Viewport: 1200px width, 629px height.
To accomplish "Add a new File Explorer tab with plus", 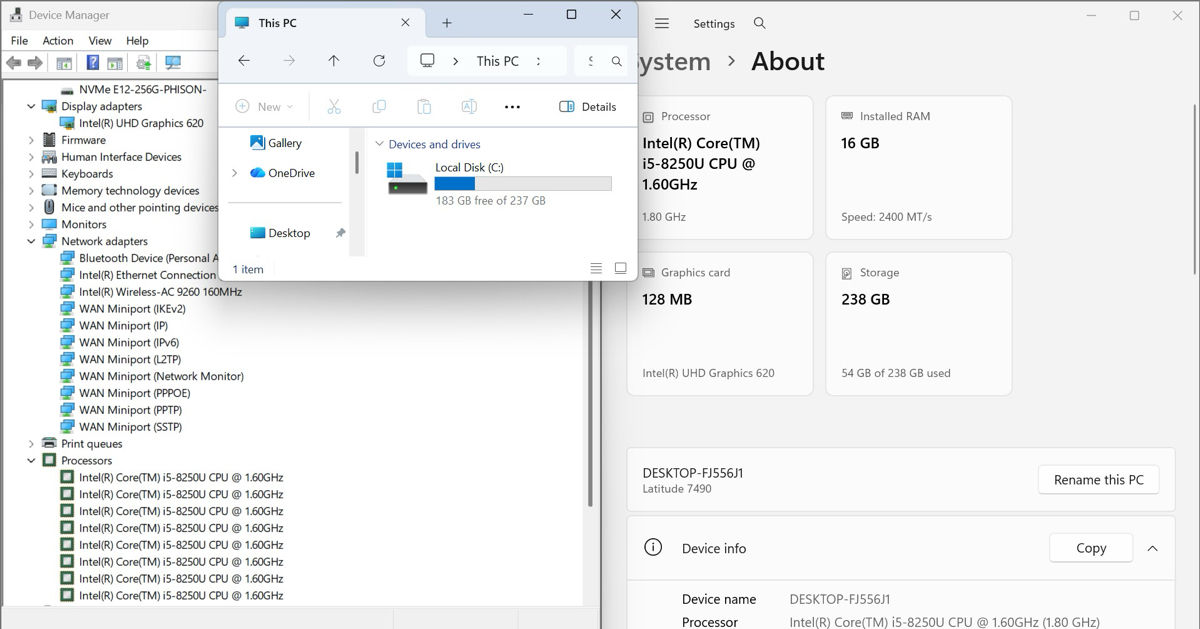I will pos(447,23).
